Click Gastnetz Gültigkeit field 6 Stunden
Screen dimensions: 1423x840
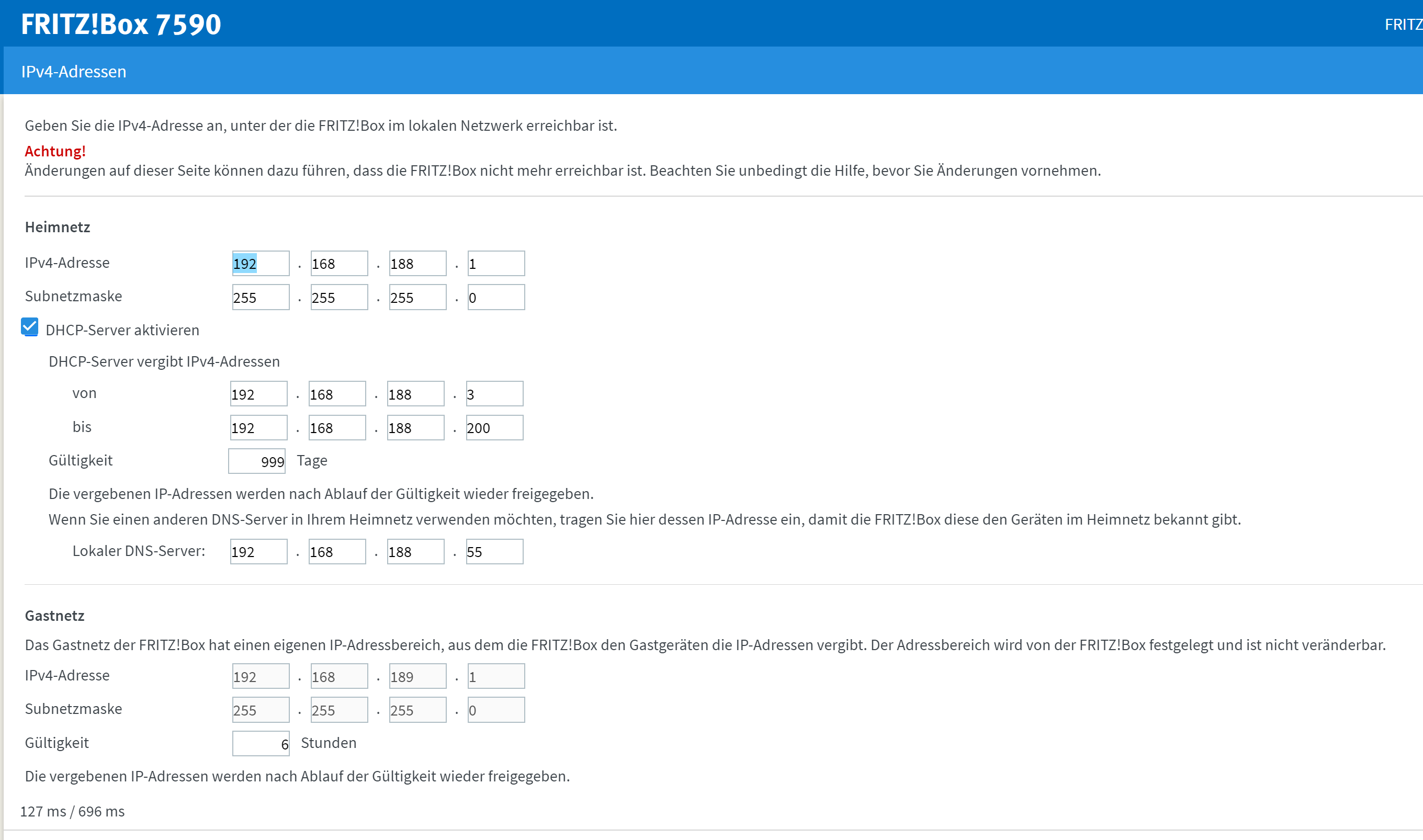click(261, 744)
